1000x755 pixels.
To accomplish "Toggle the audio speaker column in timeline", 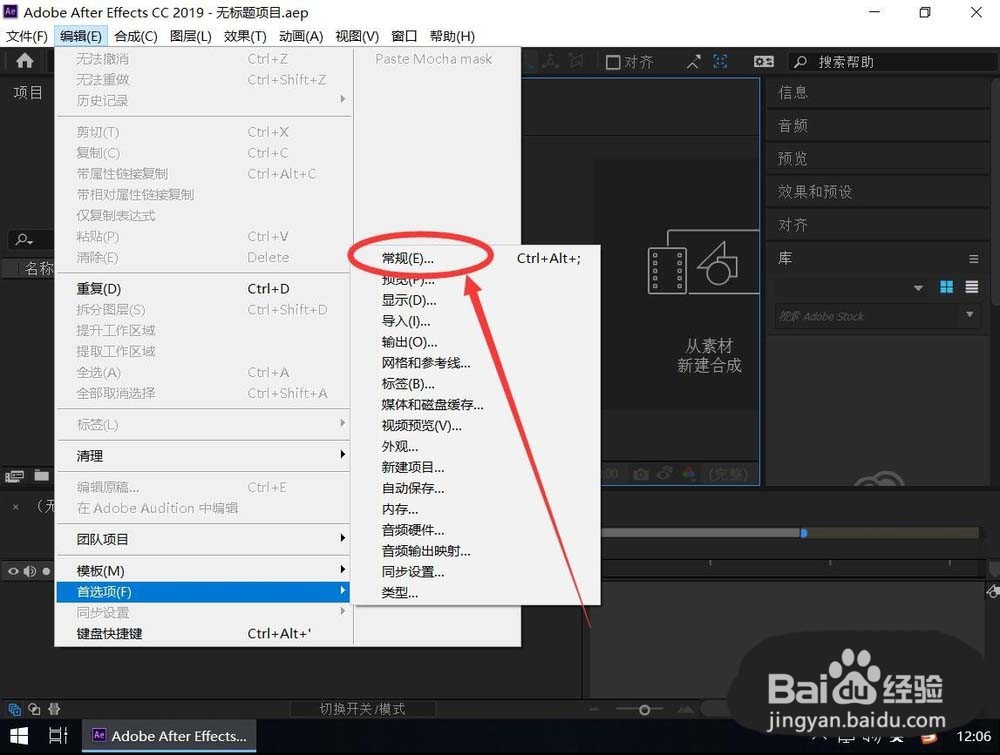I will pyautogui.click(x=30, y=571).
